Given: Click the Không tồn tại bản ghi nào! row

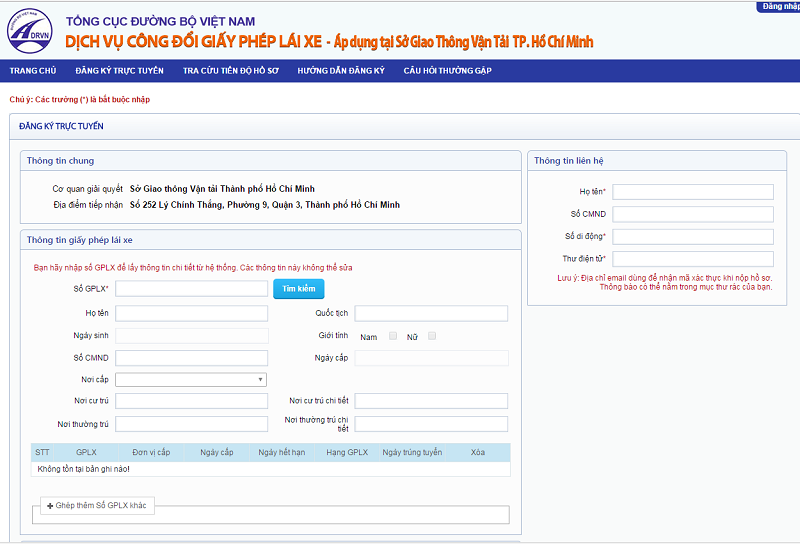Looking at the screenshot, I should click(270, 469).
